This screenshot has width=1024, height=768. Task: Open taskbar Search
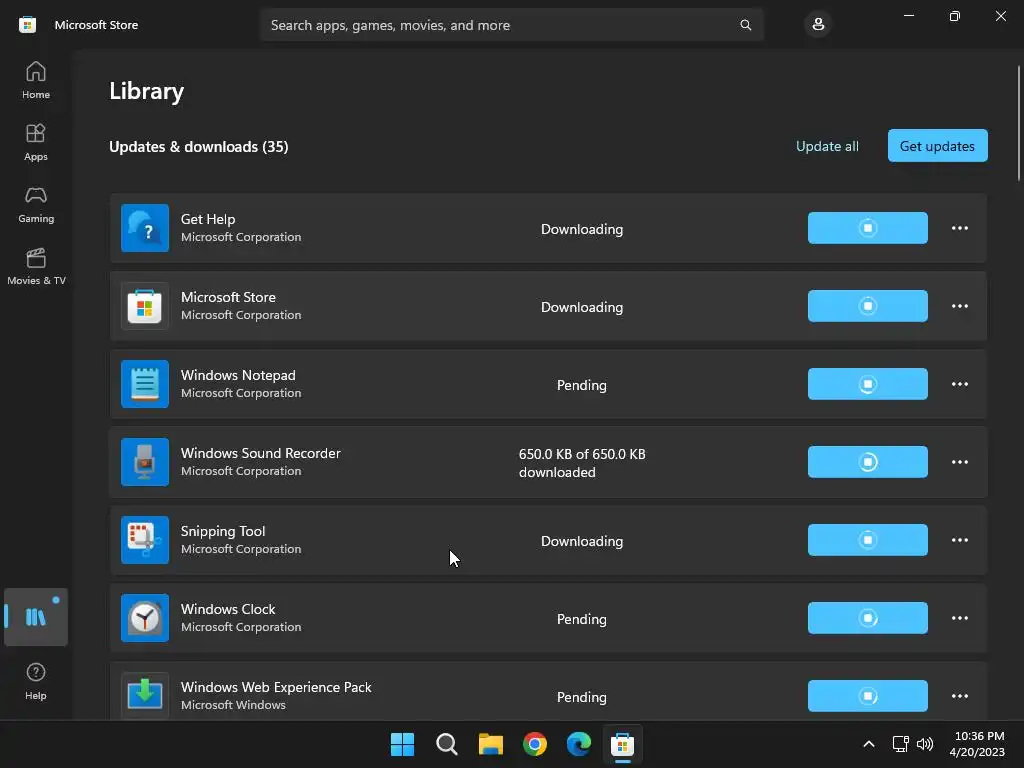pos(447,744)
